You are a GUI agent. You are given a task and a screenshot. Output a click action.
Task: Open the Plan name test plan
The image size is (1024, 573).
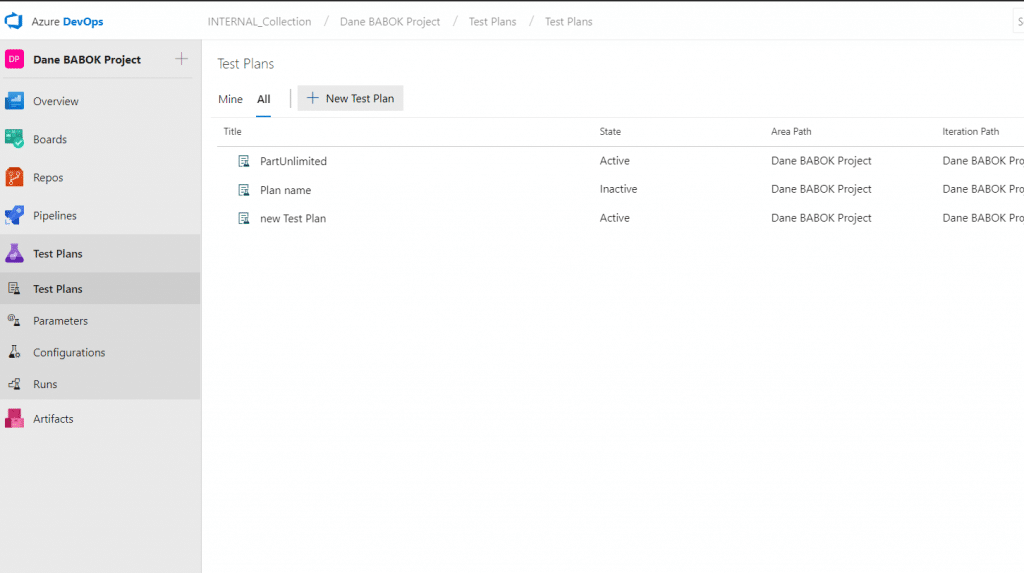(x=285, y=190)
